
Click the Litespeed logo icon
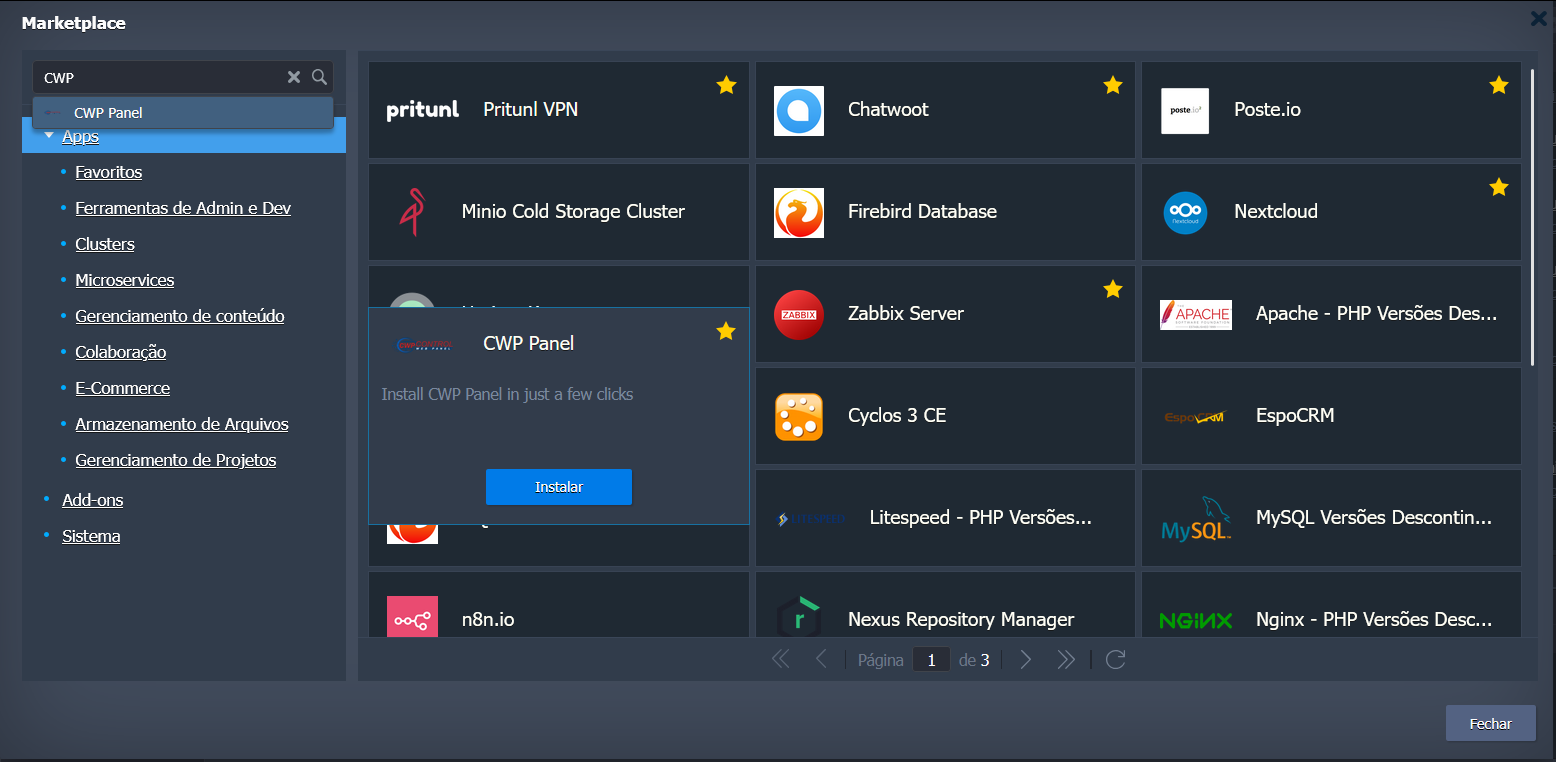(x=811, y=519)
